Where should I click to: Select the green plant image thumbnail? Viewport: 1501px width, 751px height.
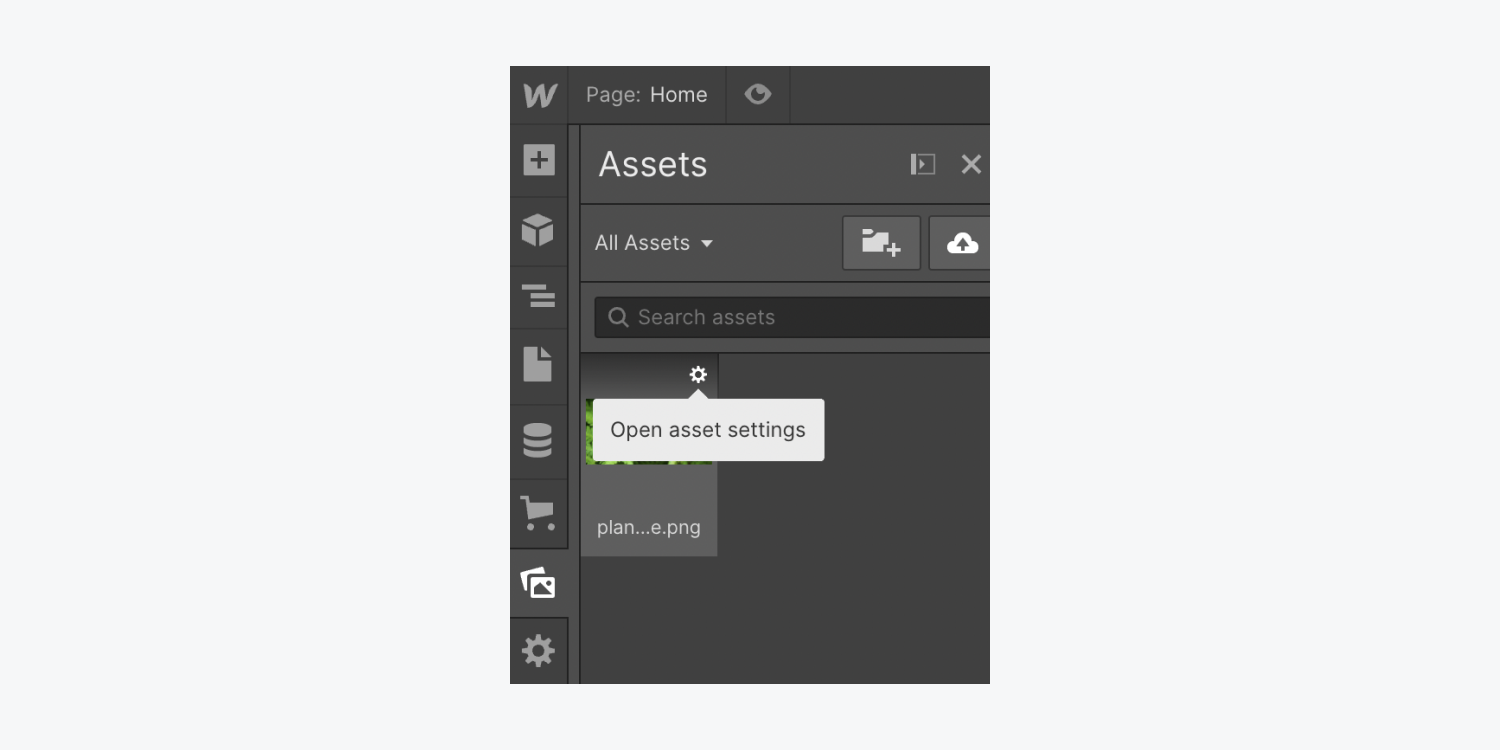[x=649, y=432]
